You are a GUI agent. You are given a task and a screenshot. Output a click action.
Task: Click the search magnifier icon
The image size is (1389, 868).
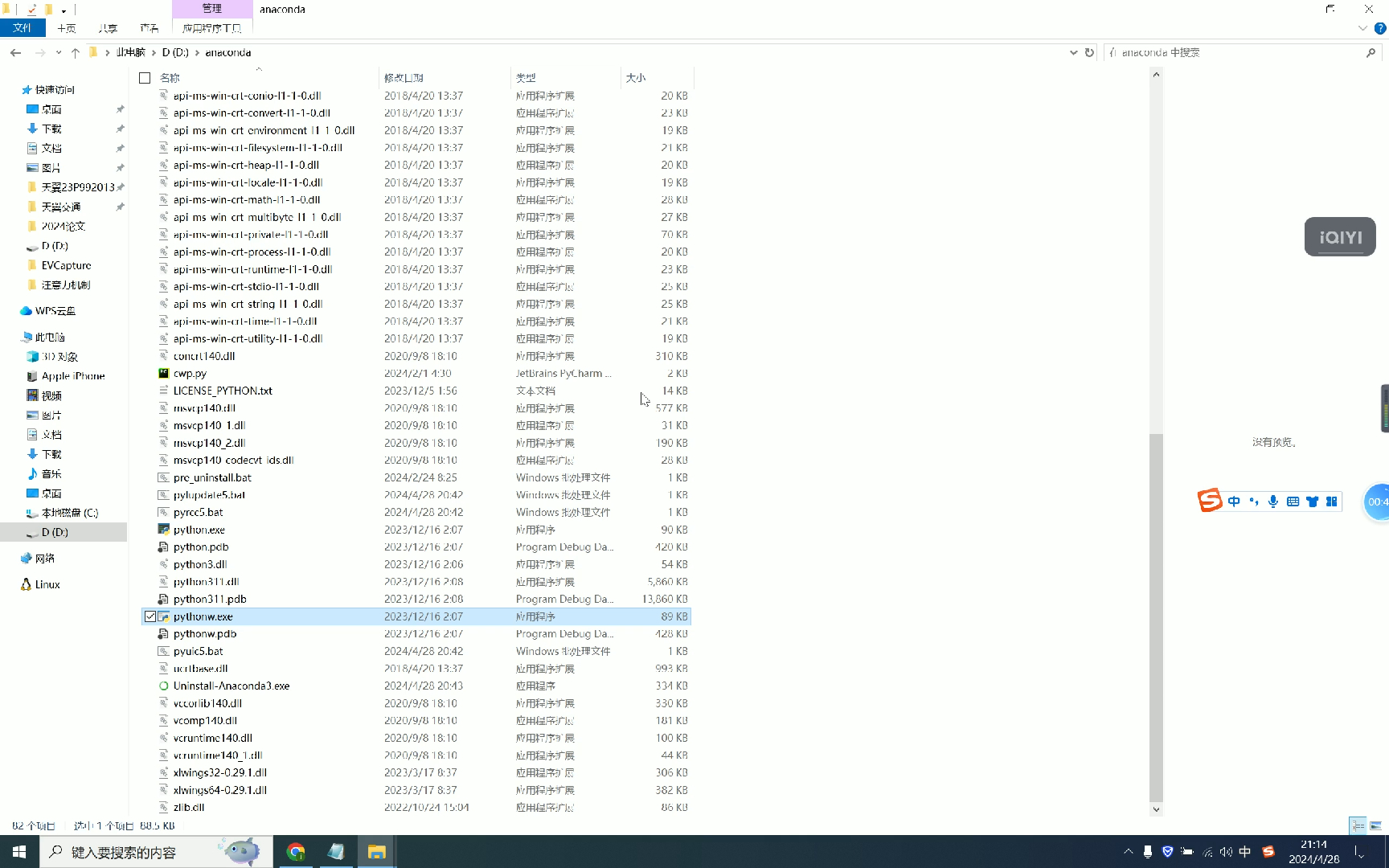coord(1371,53)
